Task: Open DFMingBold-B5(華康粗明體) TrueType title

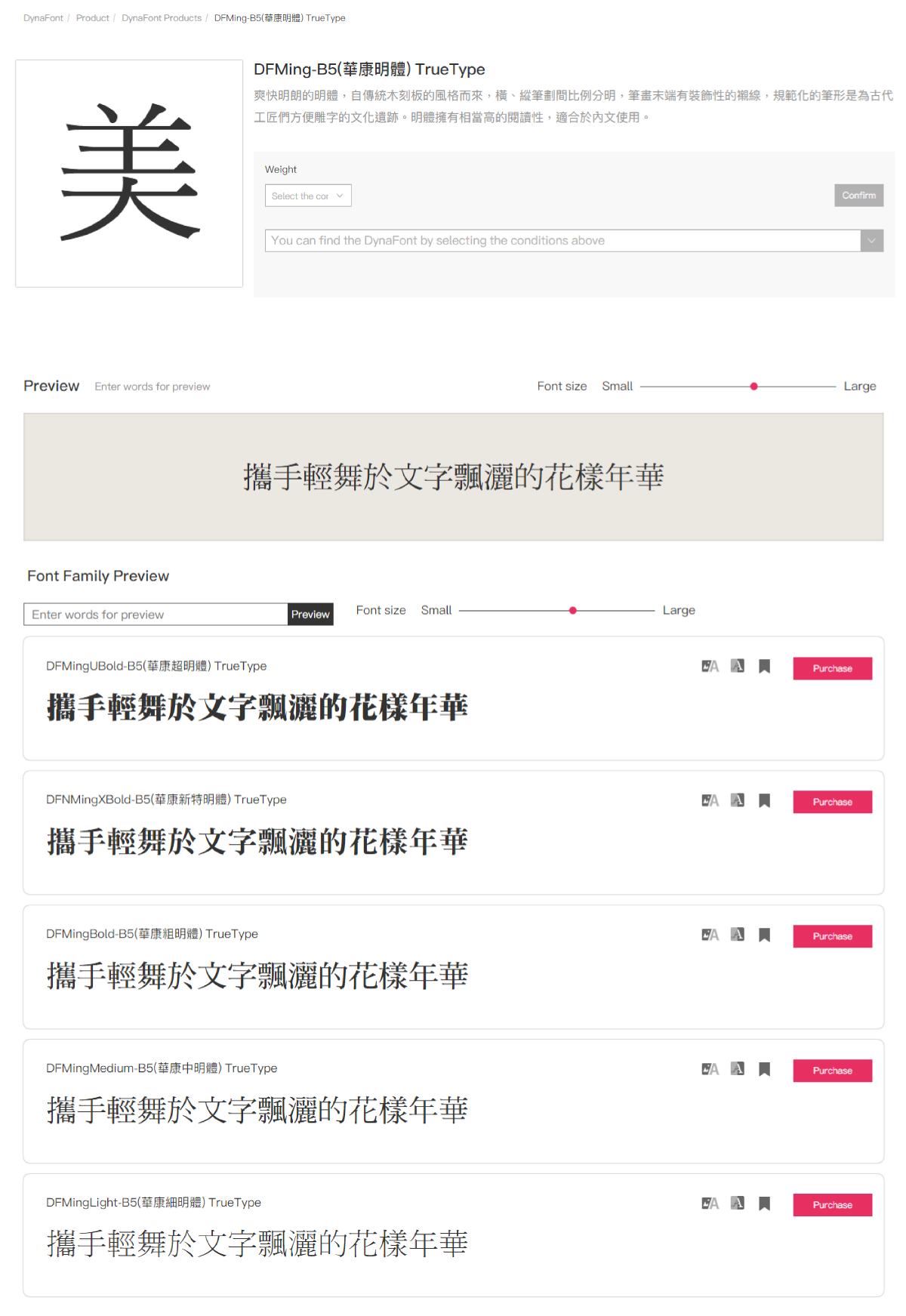Action: tap(152, 934)
